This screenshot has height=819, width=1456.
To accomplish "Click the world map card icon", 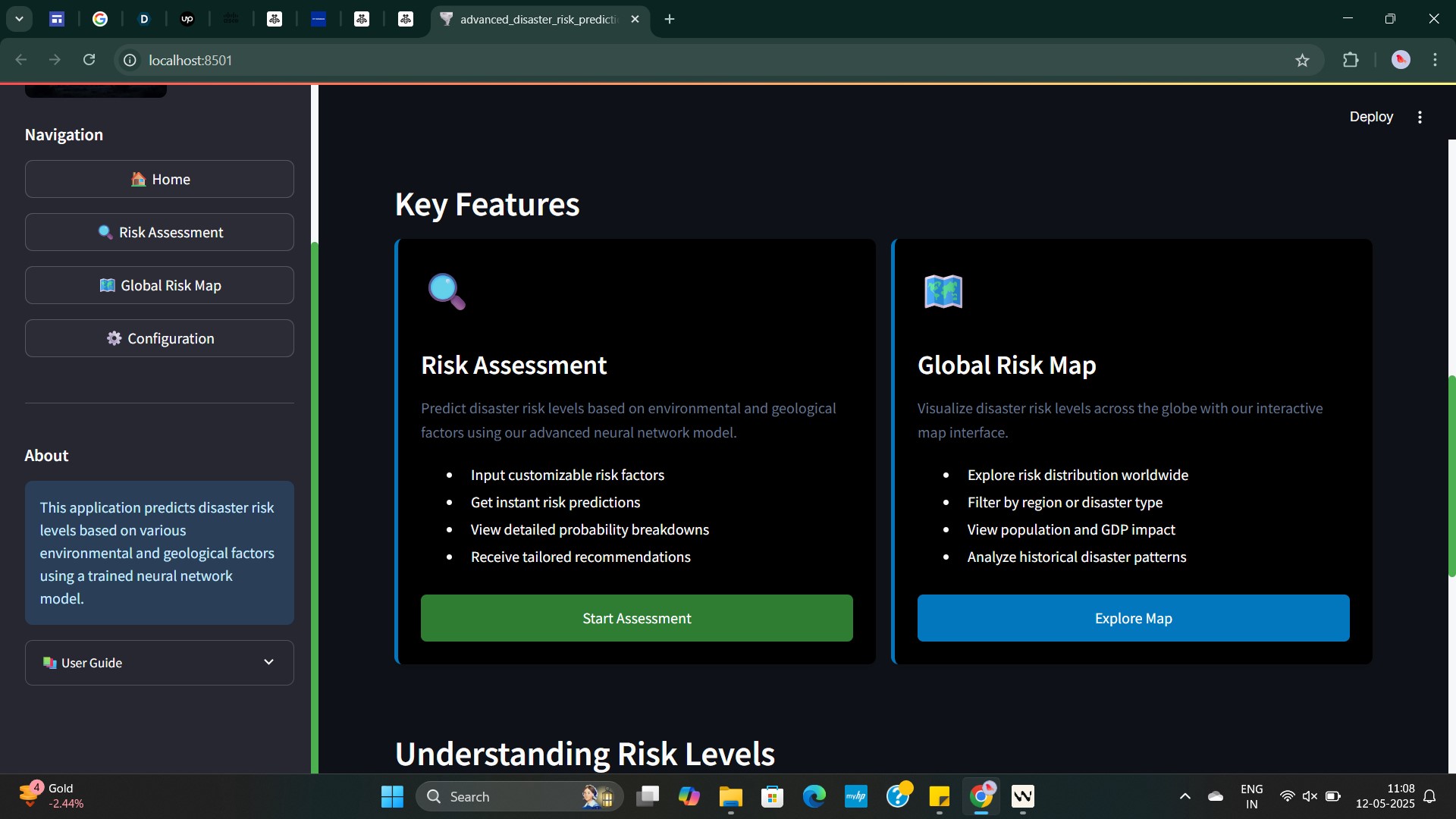I will 943,292.
